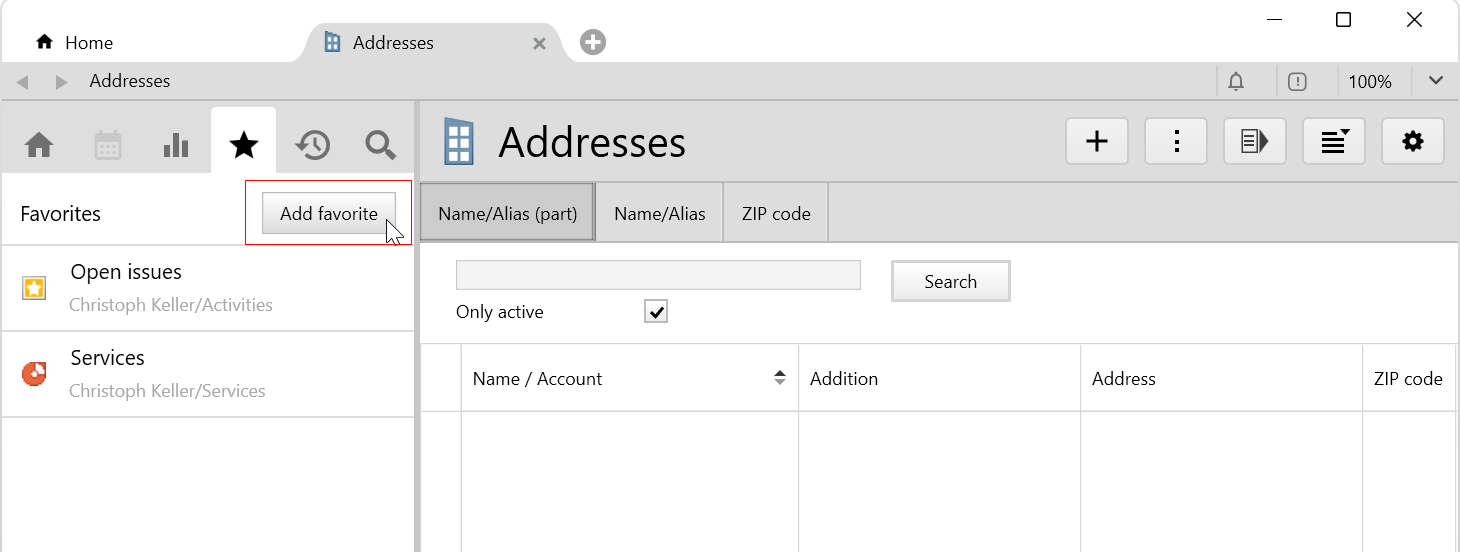This screenshot has height=552, width=1460.
Task: Click into the name search input field
Action: click(658, 275)
